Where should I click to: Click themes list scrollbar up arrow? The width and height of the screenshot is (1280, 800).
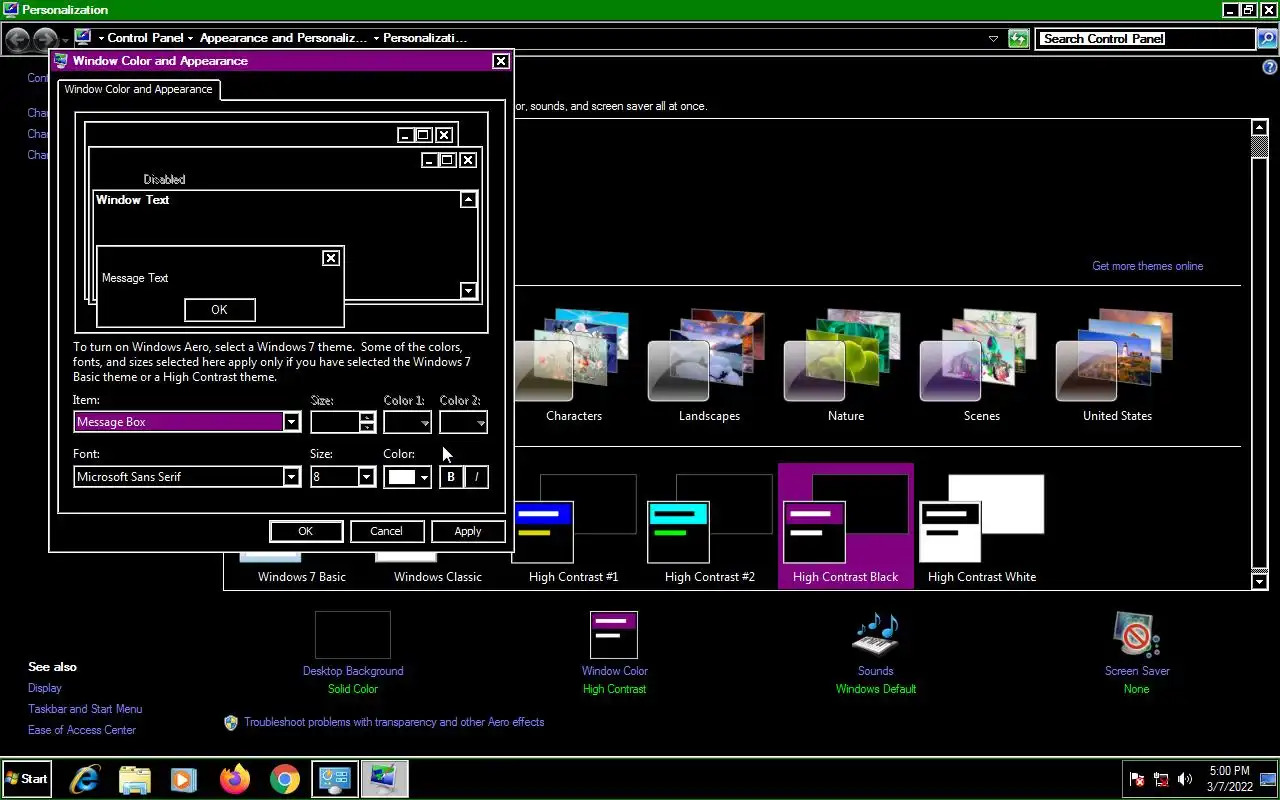click(x=1260, y=128)
